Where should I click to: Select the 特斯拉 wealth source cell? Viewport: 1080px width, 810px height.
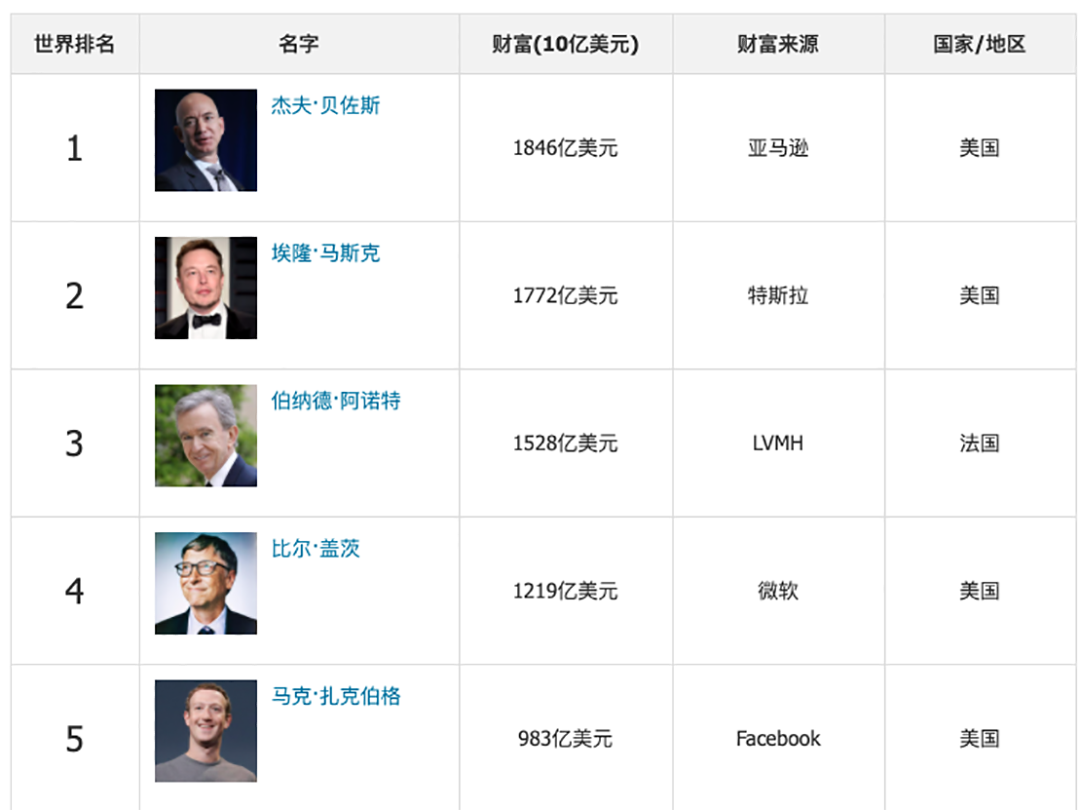click(x=778, y=296)
